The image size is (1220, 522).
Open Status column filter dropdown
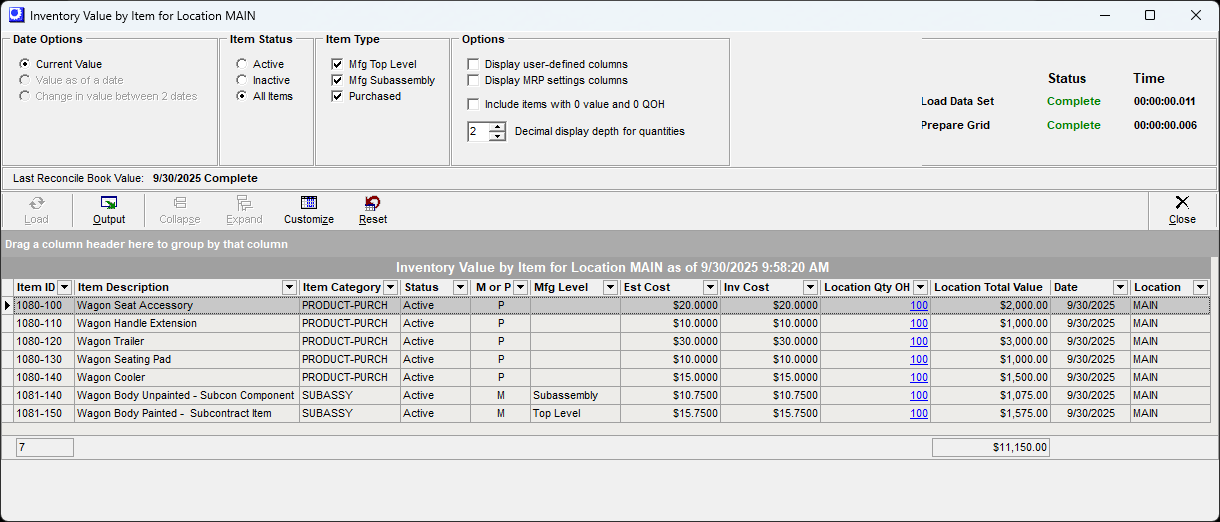pos(460,288)
